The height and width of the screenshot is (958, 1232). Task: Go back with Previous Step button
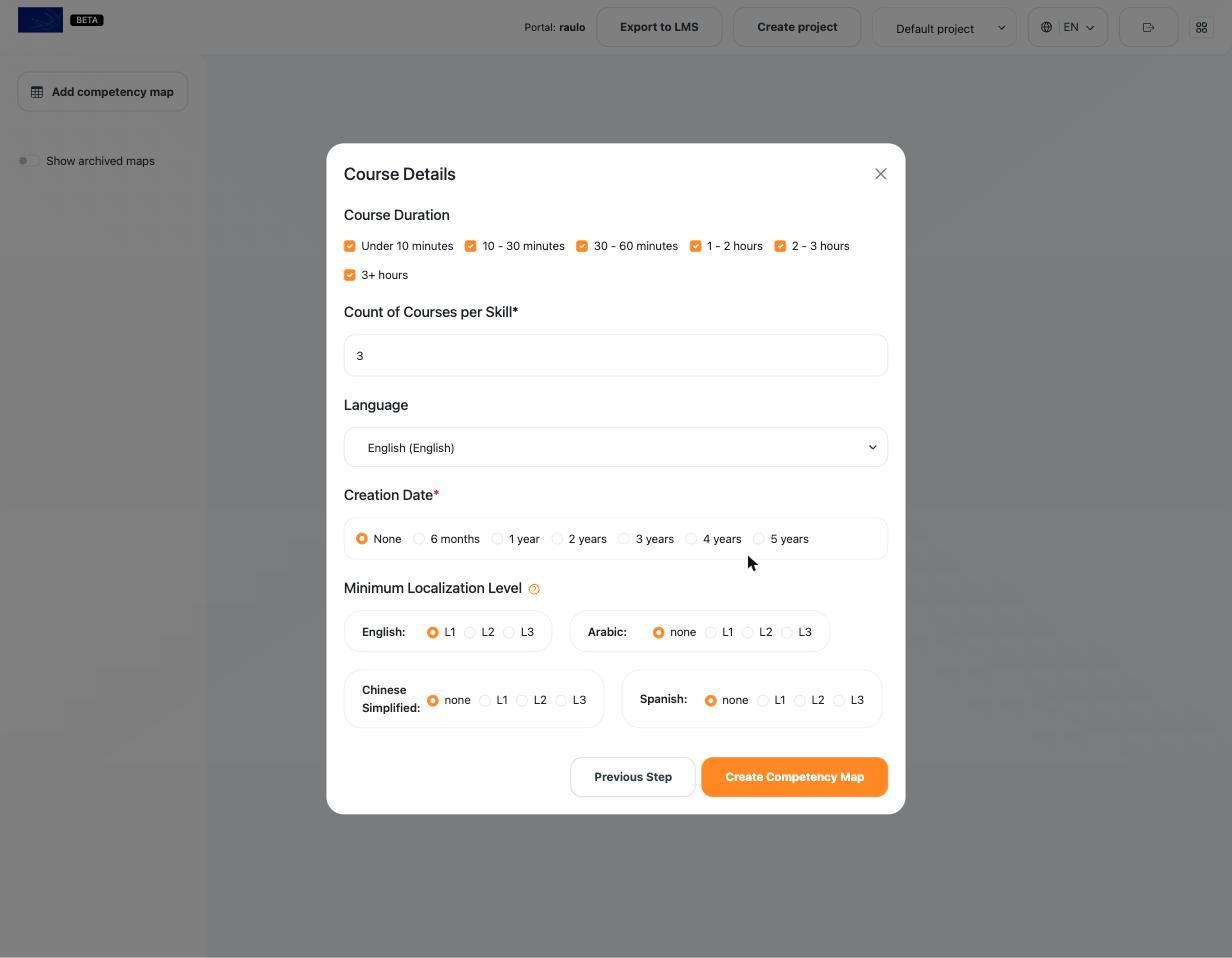pyautogui.click(x=633, y=777)
